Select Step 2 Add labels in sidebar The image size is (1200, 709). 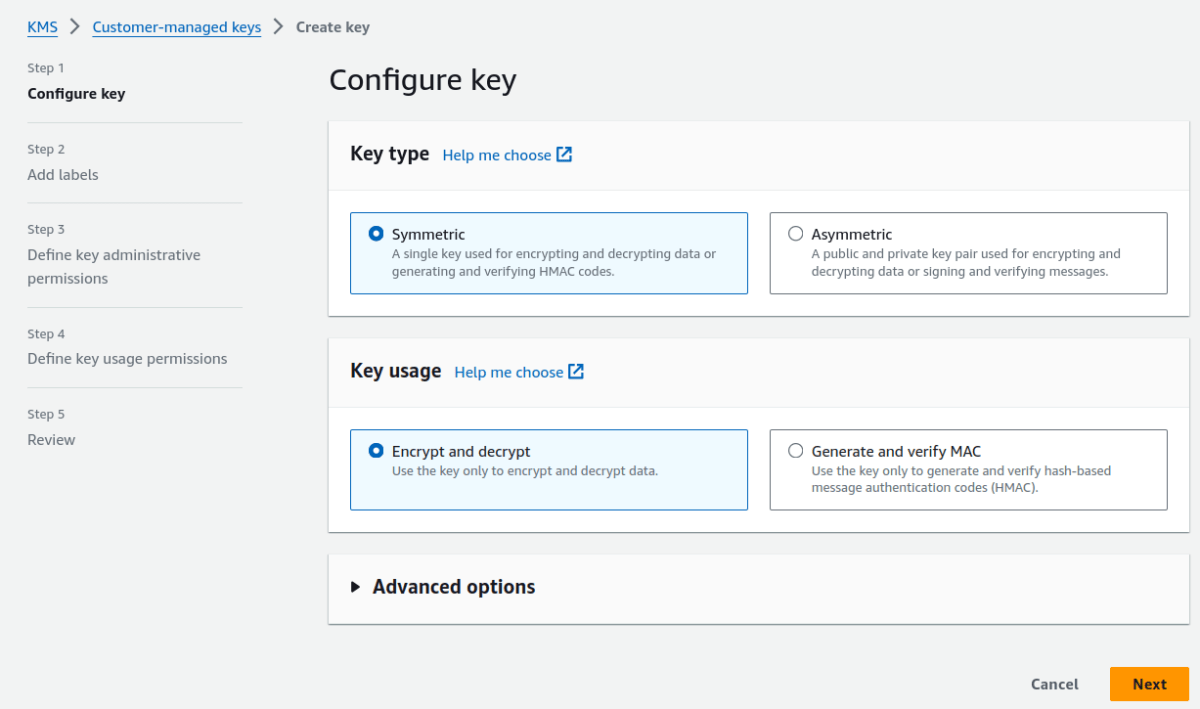click(63, 174)
